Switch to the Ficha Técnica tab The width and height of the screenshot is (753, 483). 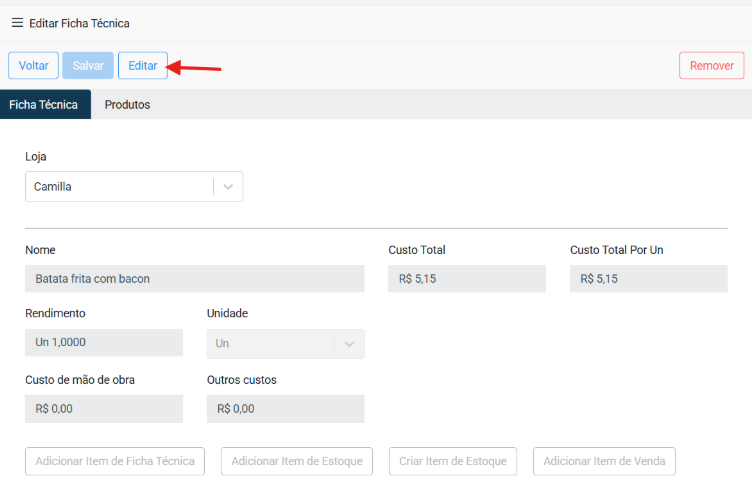(44, 105)
